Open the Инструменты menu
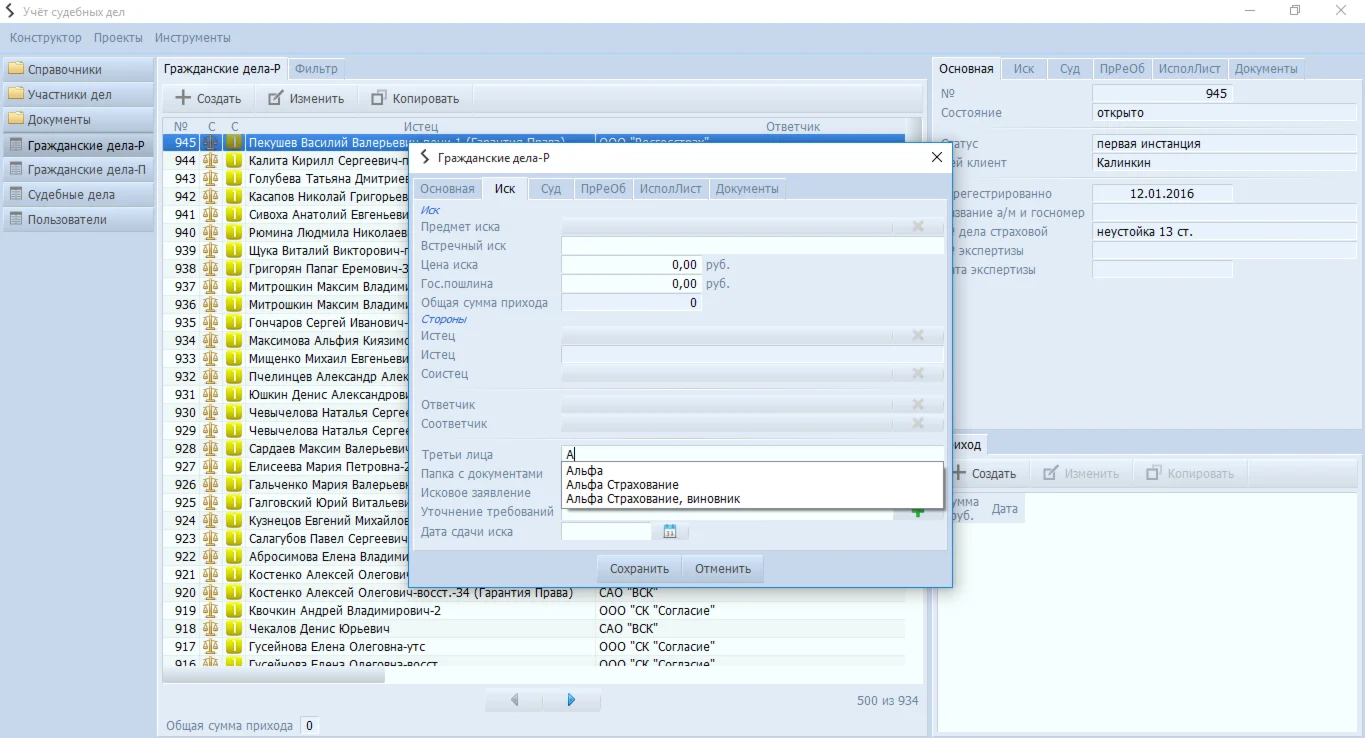This screenshot has height=738, width=1365. click(x=193, y=38)
